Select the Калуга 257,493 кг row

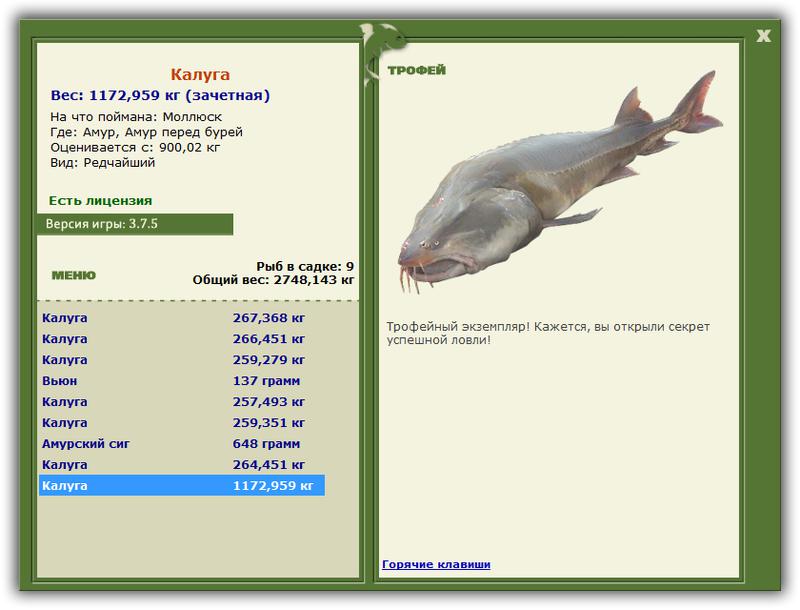click(182, 401)
